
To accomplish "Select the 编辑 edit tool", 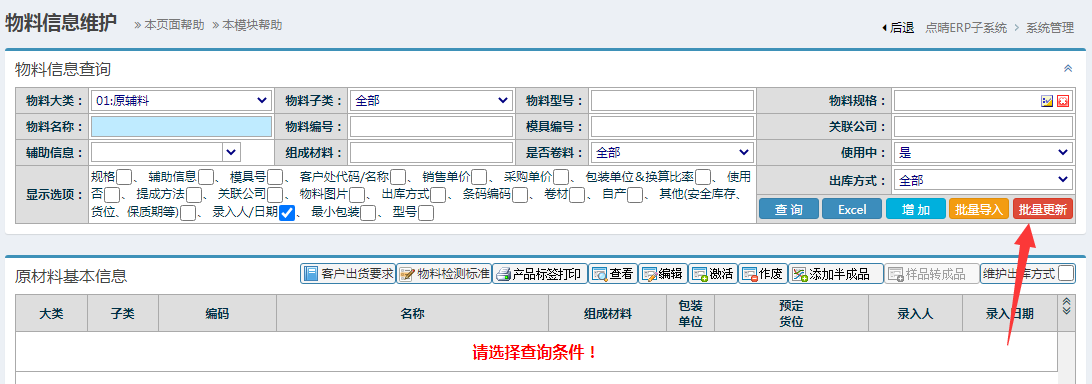I will point(663,274).
